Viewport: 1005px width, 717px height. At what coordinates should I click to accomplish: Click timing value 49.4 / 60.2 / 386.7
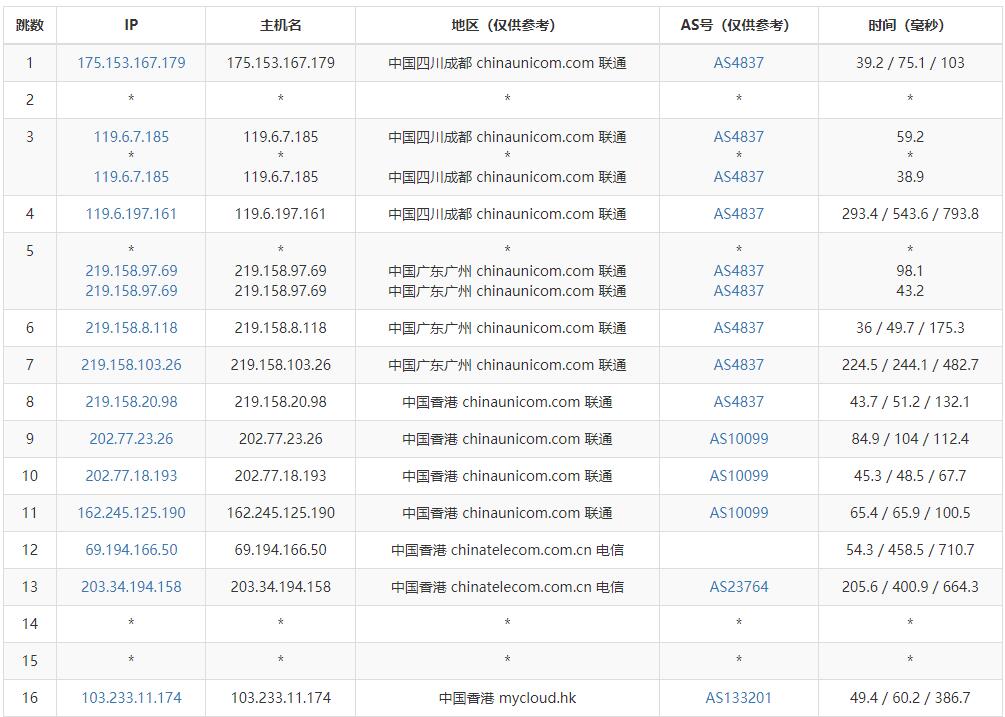click(910, 698)
